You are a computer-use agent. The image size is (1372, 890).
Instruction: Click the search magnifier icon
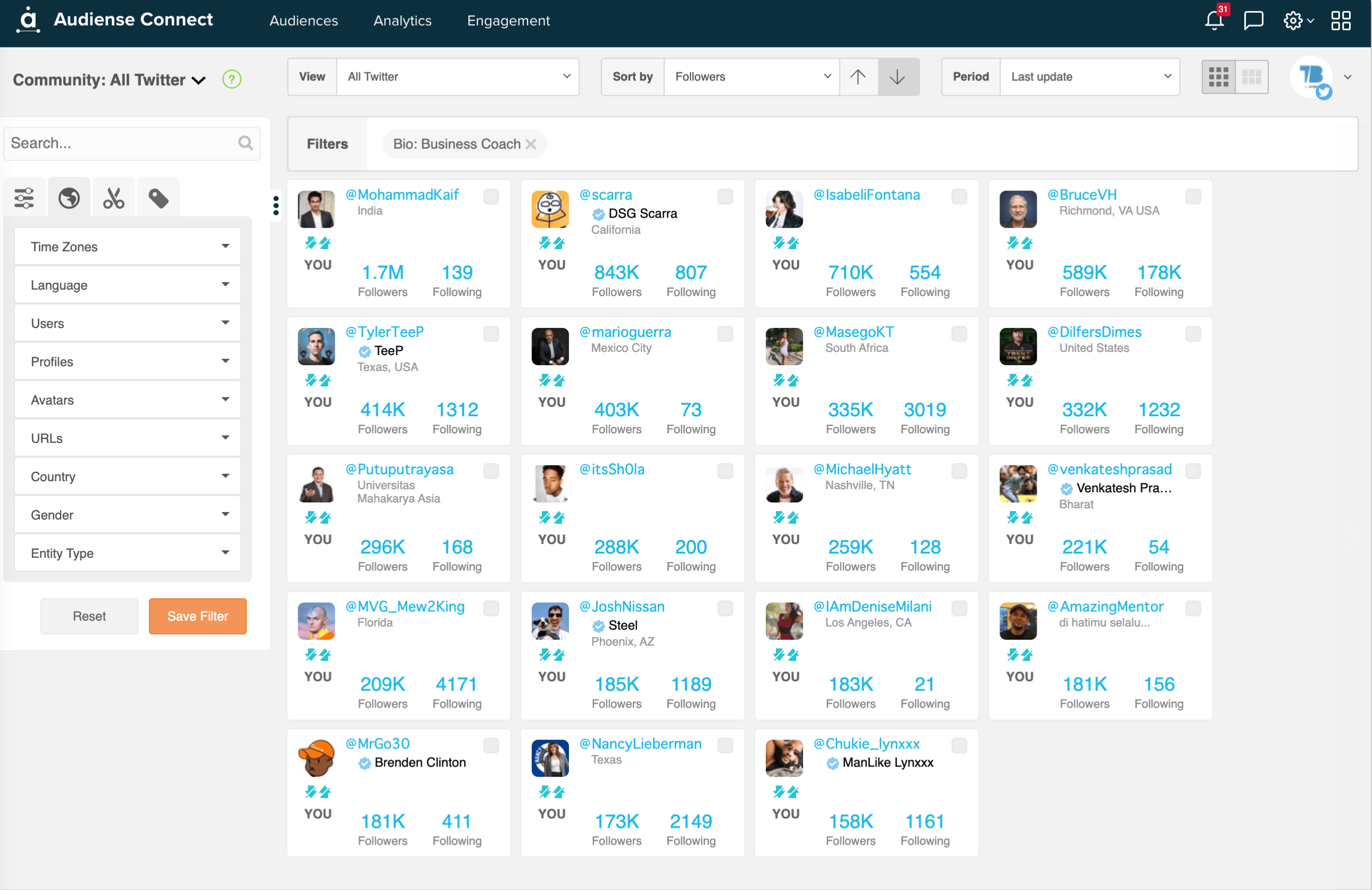pyautogui.click(x=245, y=143)
